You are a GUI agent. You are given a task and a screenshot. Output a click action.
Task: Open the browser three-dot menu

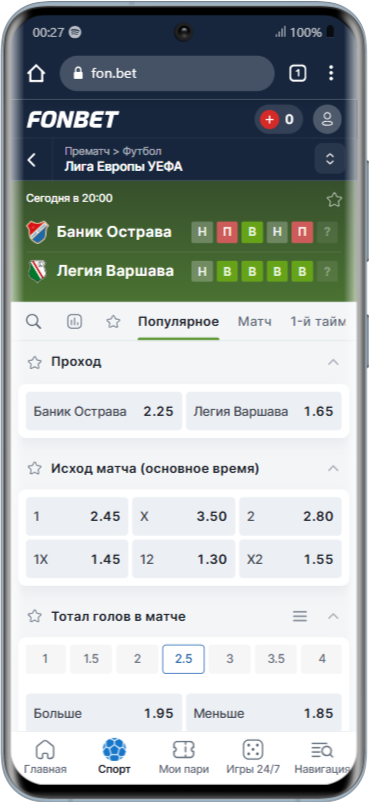(331, 73)
